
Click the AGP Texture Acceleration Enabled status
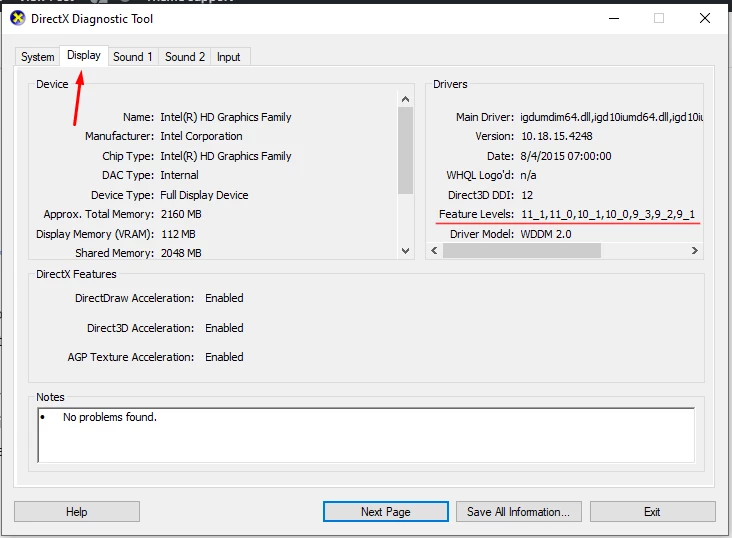point(224,357)
